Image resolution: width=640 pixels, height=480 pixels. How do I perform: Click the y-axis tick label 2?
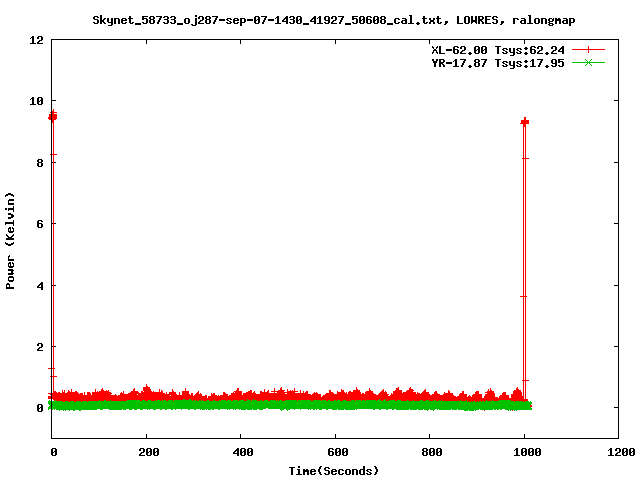point(40,347)
